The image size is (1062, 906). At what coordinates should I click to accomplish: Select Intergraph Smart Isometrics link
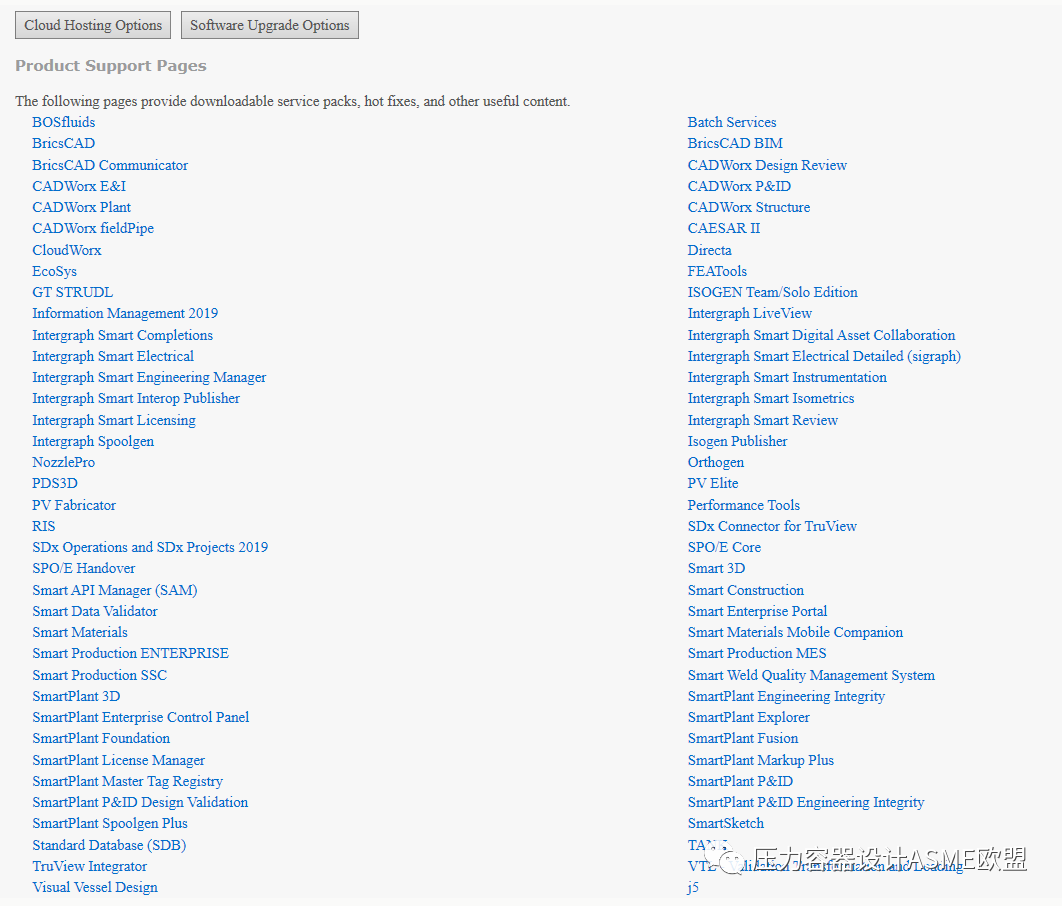(771, 398)
